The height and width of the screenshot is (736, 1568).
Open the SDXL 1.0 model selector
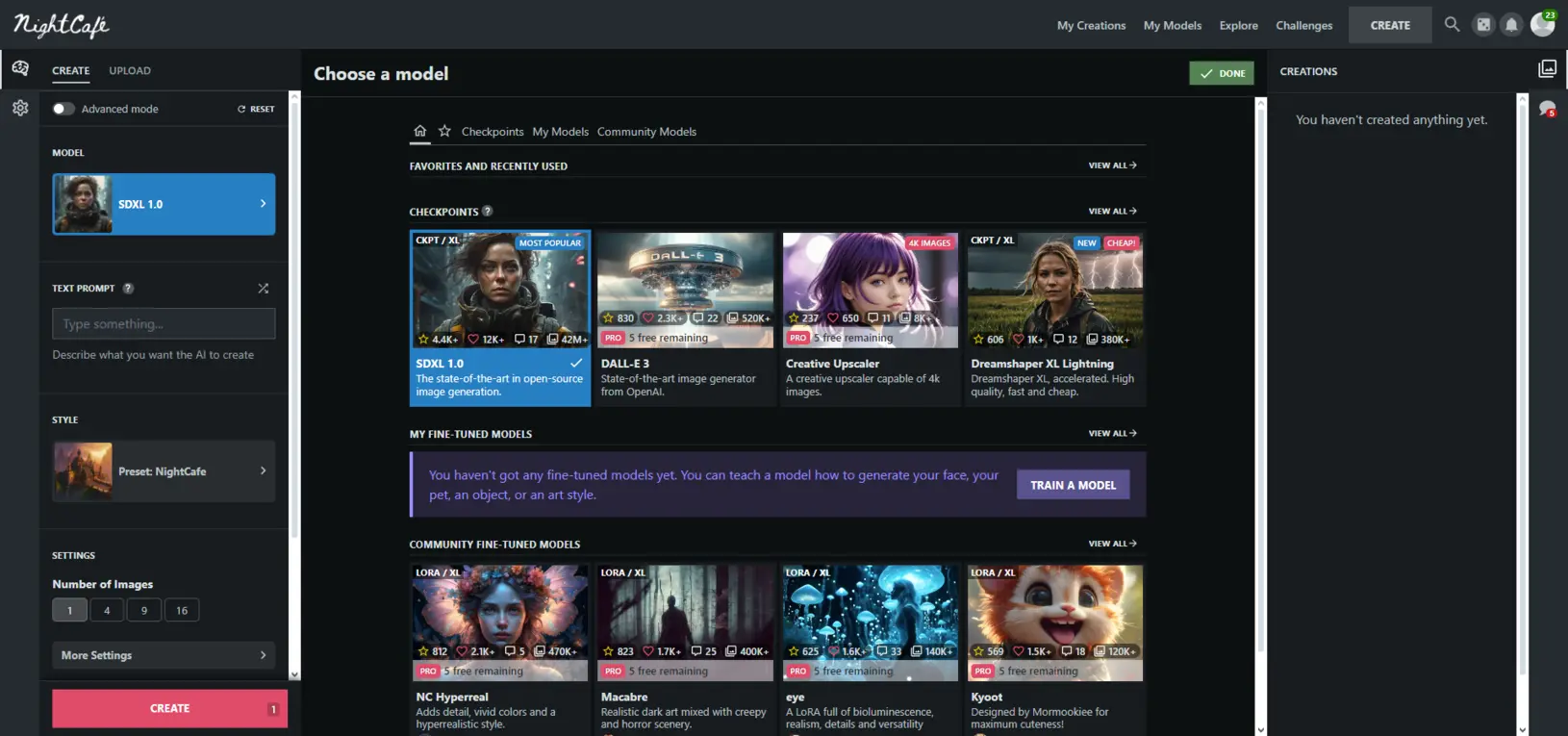coord(164,204)
